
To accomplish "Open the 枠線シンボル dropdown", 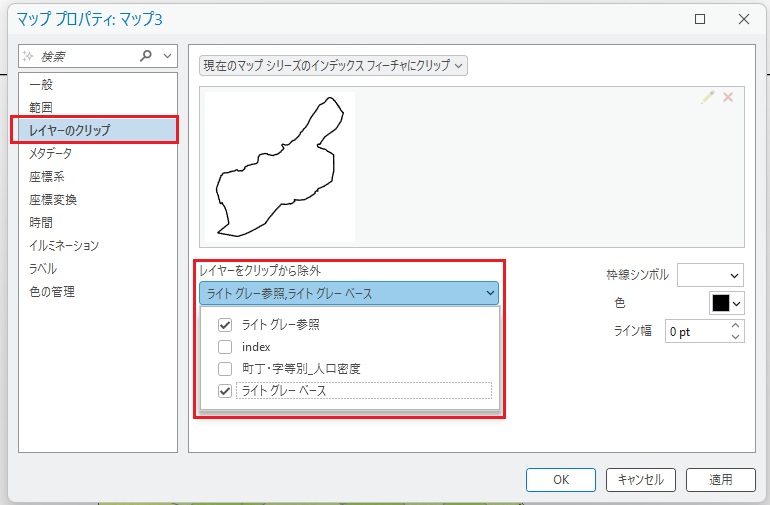I will coord(710,275).
